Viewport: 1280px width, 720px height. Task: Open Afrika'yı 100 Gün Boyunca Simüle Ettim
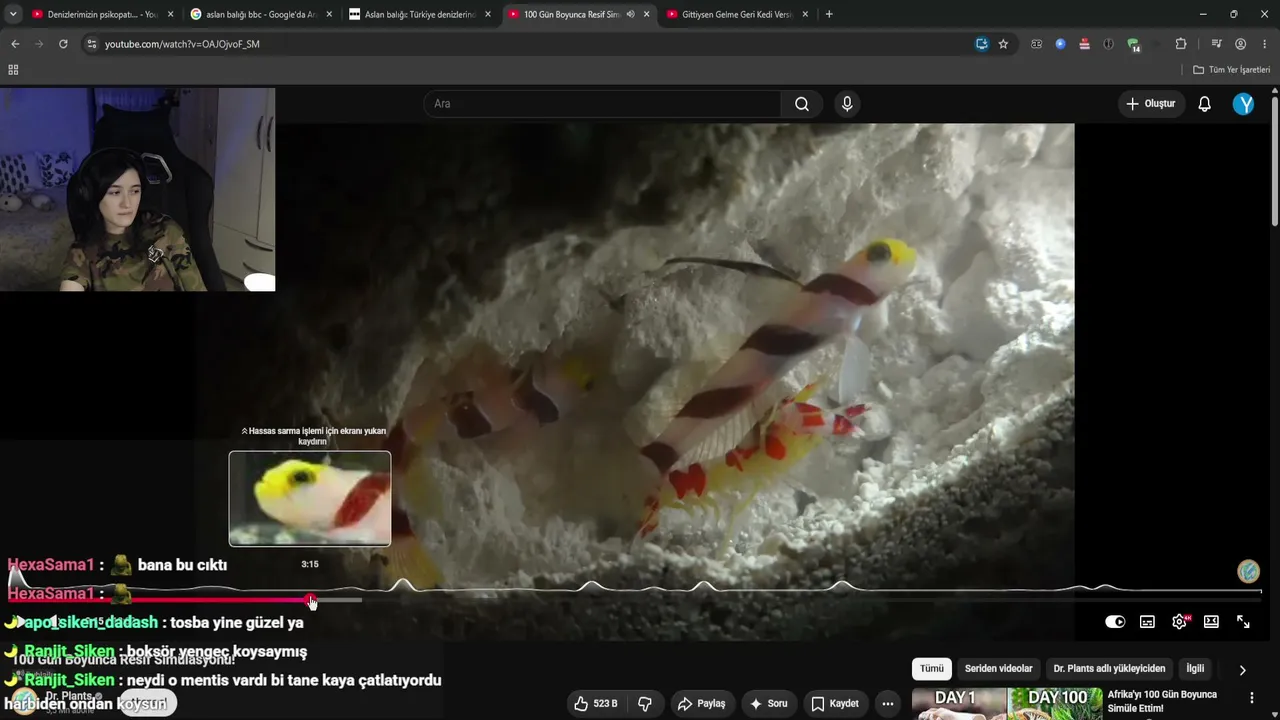point(1163,701)
